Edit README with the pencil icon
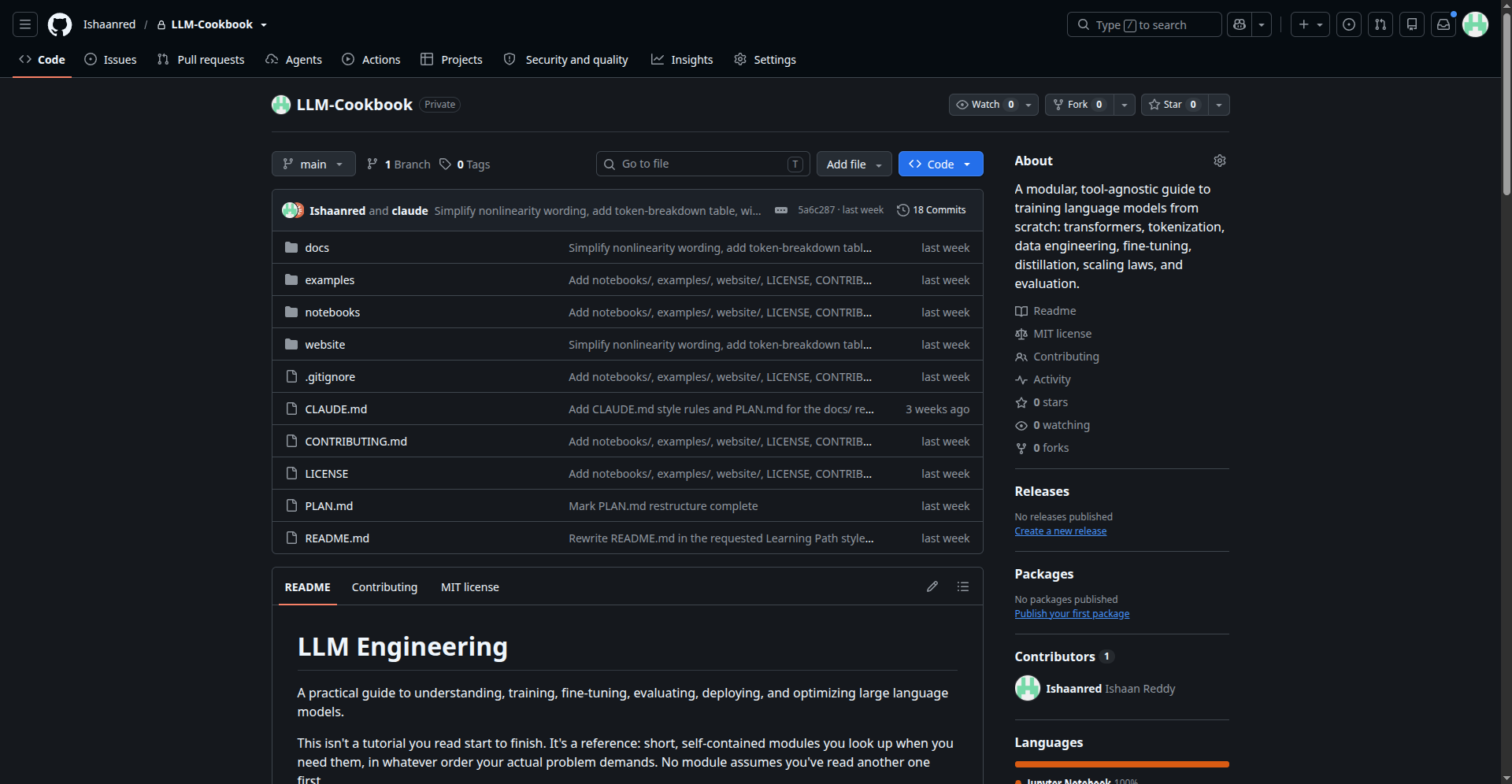 tap(932, 586)
